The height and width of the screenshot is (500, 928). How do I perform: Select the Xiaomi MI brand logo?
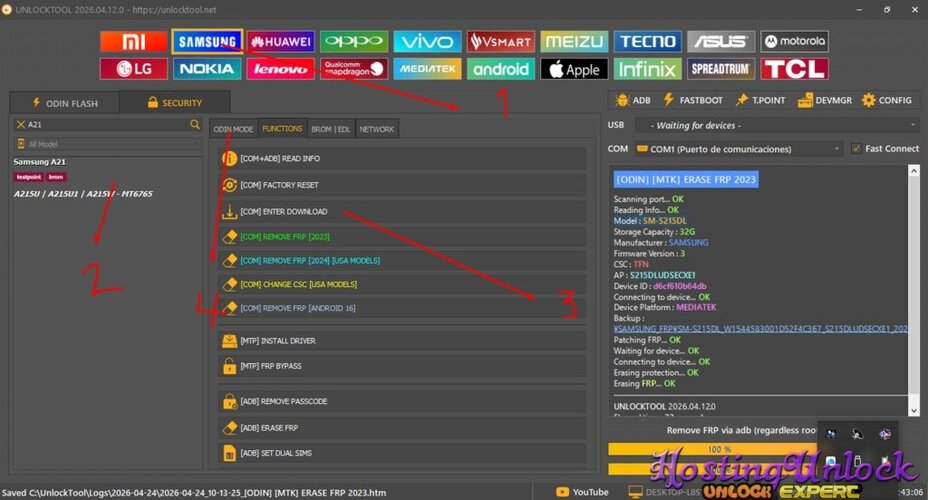tap(134, 41)
